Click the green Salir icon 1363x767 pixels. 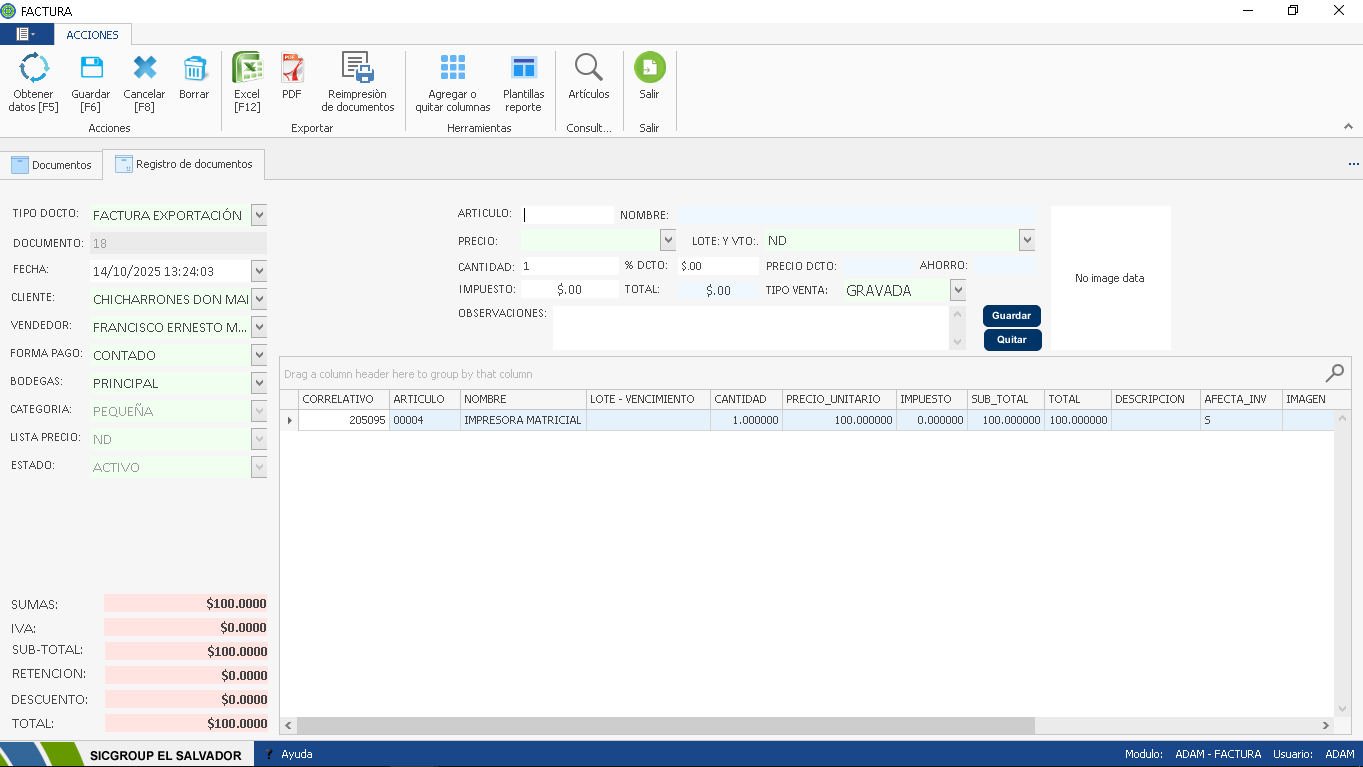(649, 69)
